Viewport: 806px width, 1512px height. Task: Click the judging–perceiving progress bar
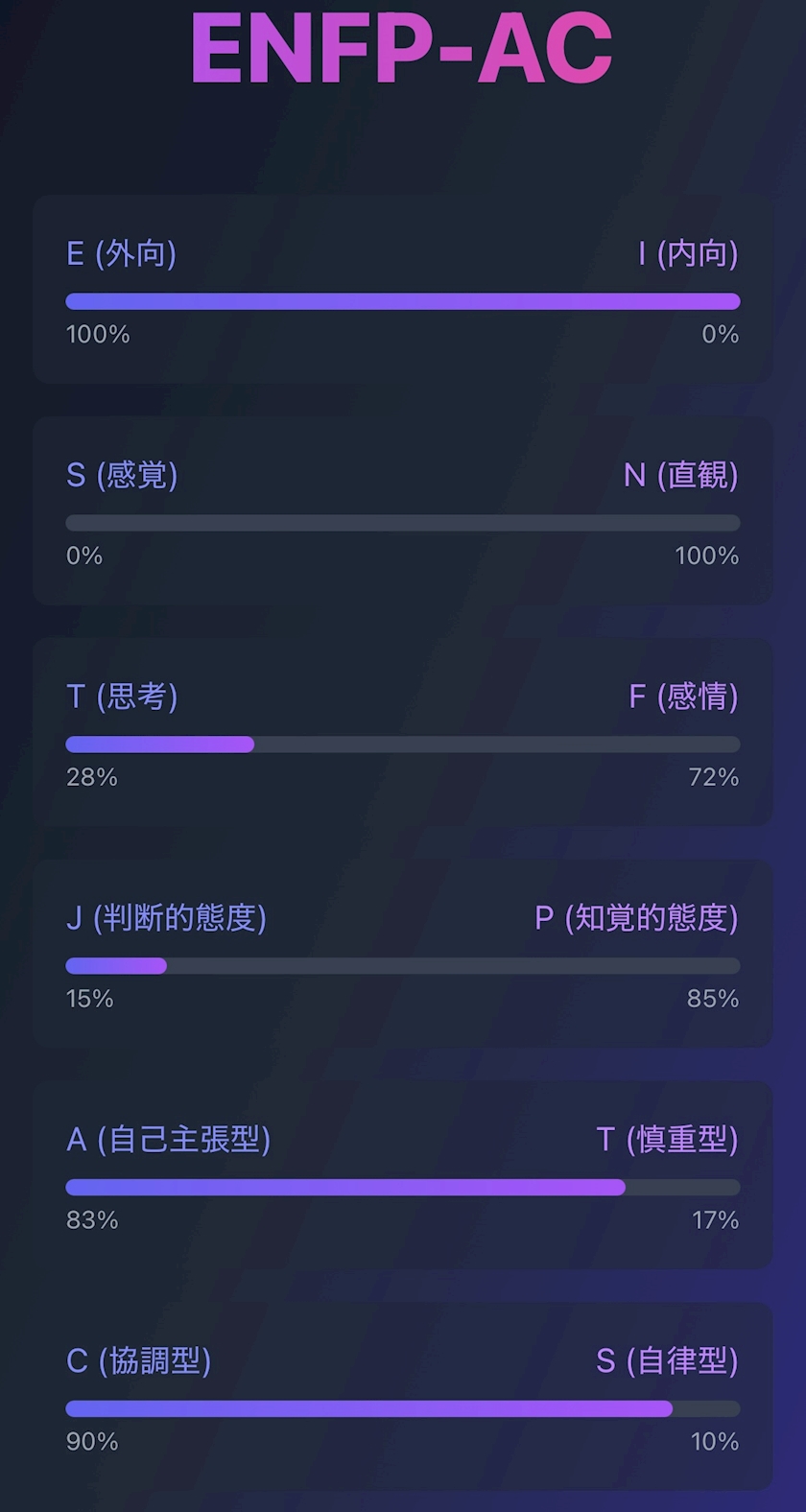[x=403, y=966]
